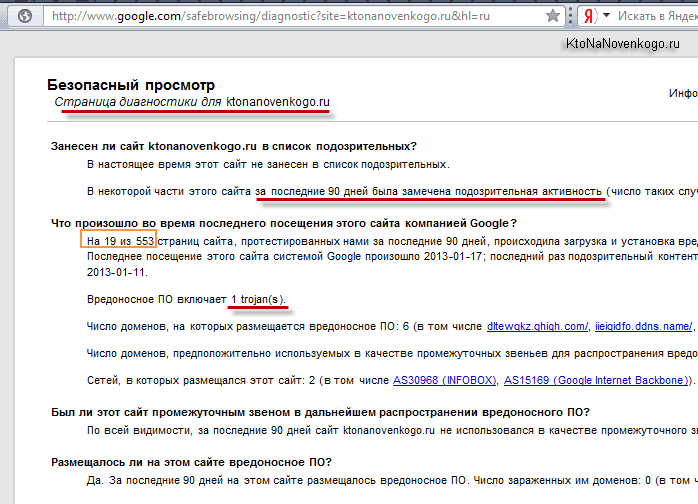This screenshot has width=698, height=504.
Task: Click the 'Инфо' text at page right
Action: click(682, 94)
